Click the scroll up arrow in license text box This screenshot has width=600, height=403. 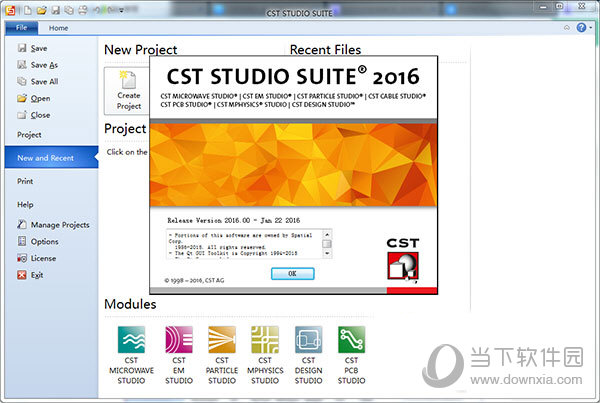[x=327, y=234]
